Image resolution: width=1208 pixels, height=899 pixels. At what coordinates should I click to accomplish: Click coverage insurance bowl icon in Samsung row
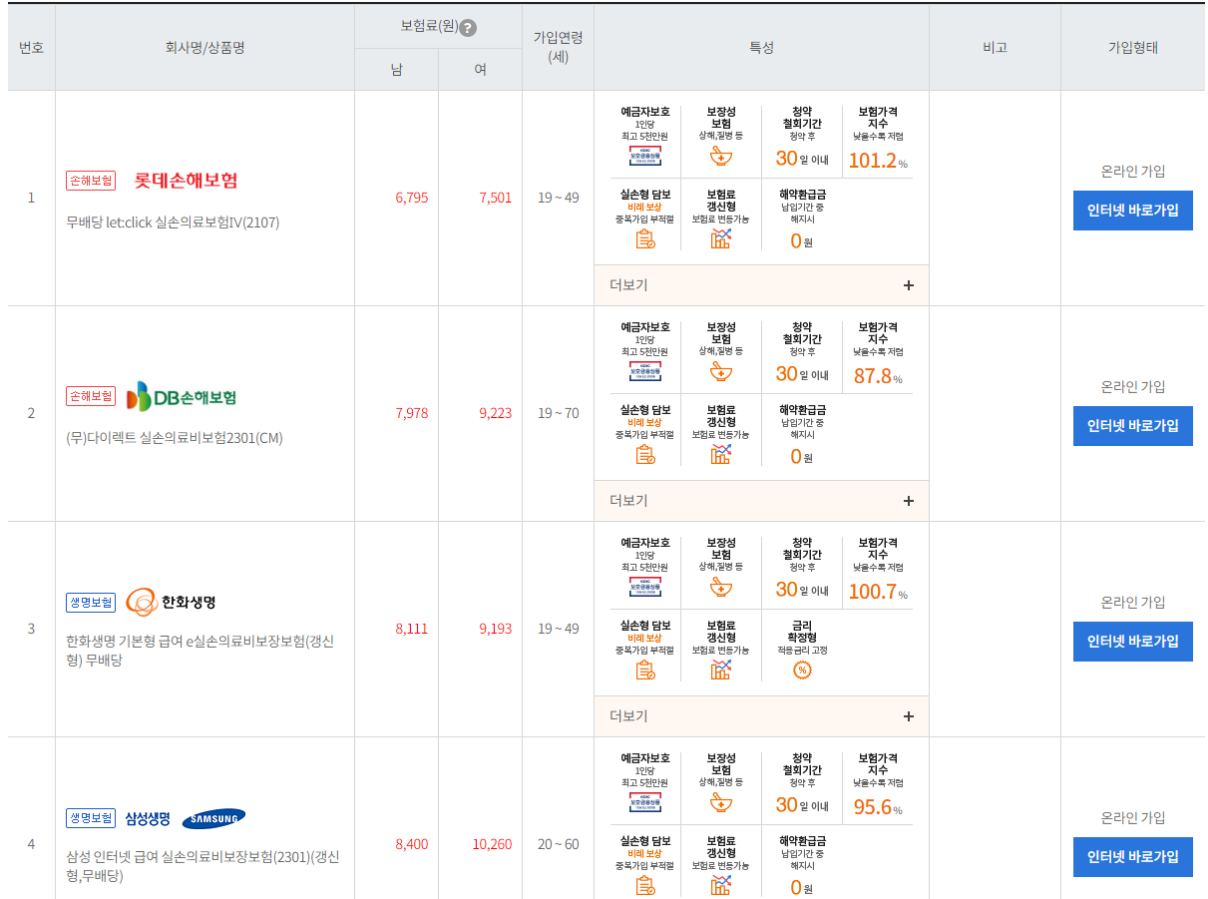(721, 802)
